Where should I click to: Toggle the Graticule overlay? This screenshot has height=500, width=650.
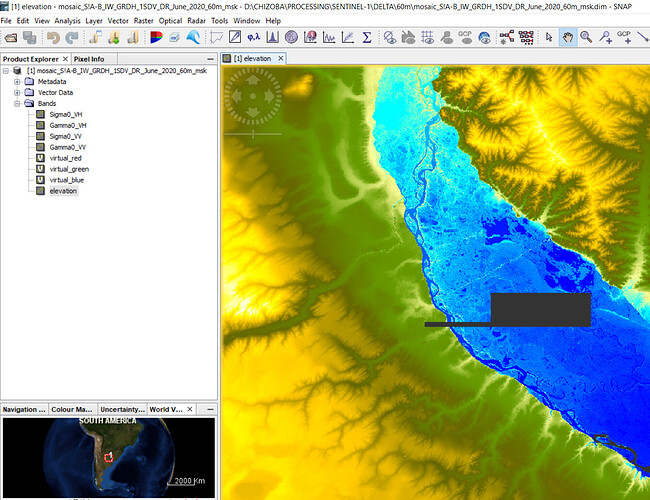427,37
